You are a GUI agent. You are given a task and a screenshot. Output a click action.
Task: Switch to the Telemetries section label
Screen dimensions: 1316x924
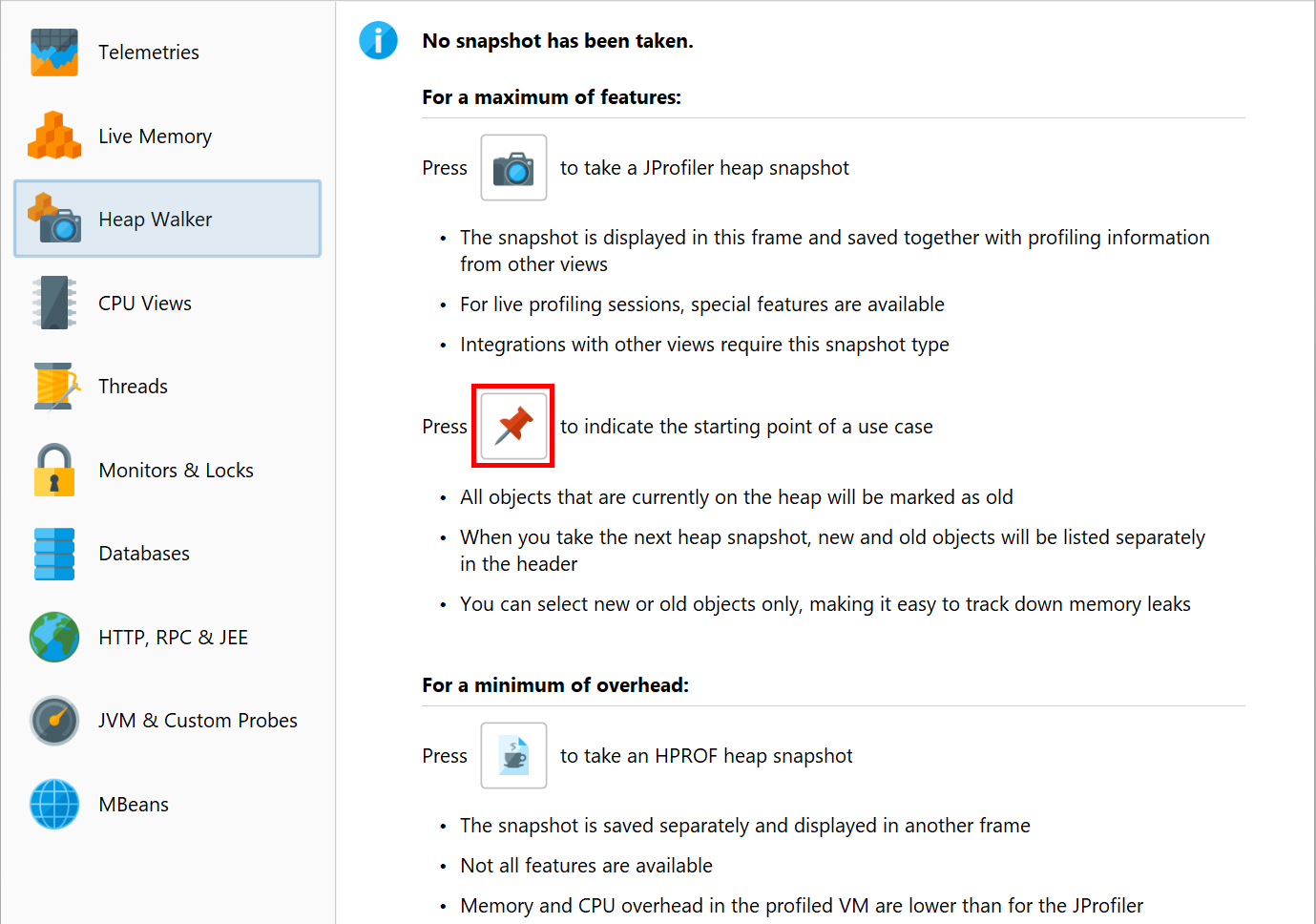click(x=149, y=52)
